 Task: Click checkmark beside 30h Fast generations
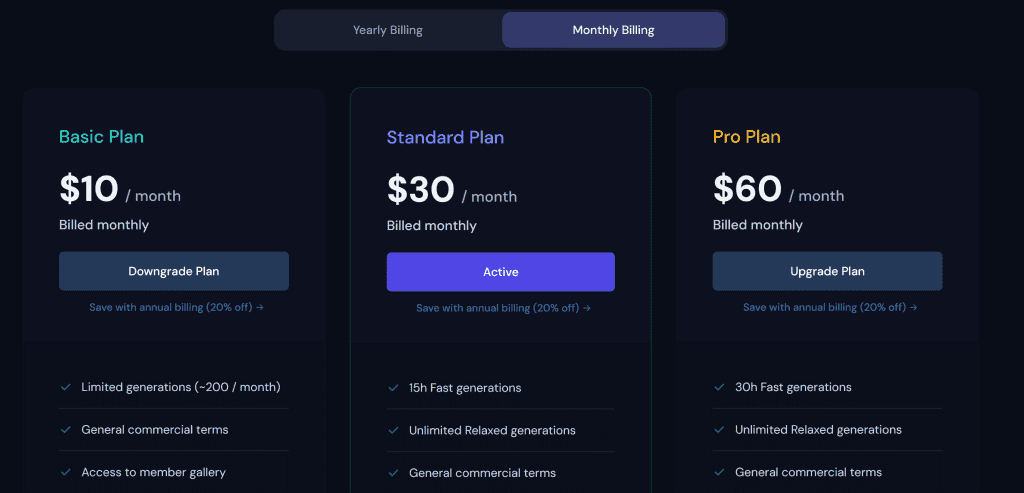click(719, 387)
